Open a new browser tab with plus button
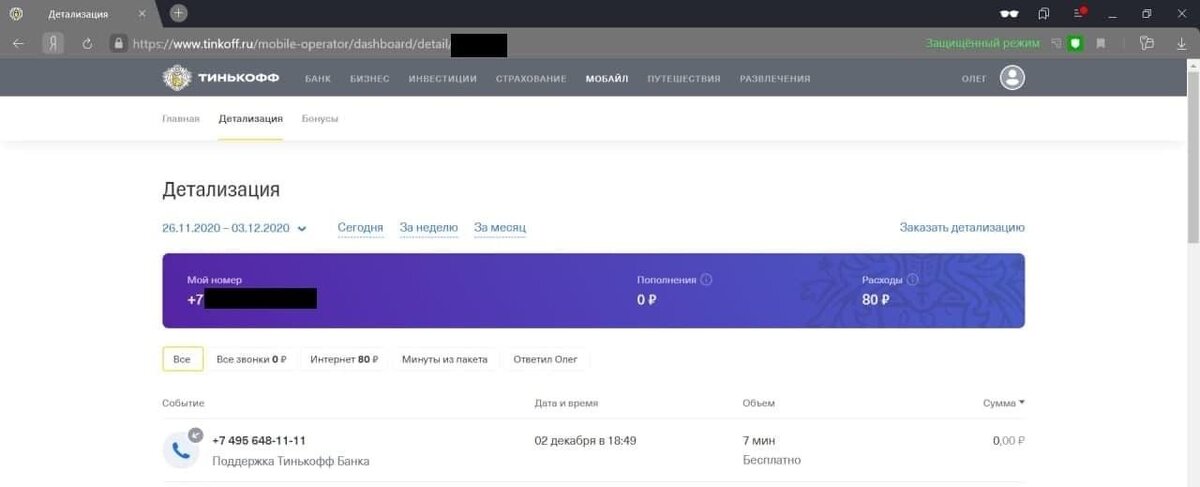The image size is (1200, 487). pos(178,13)
